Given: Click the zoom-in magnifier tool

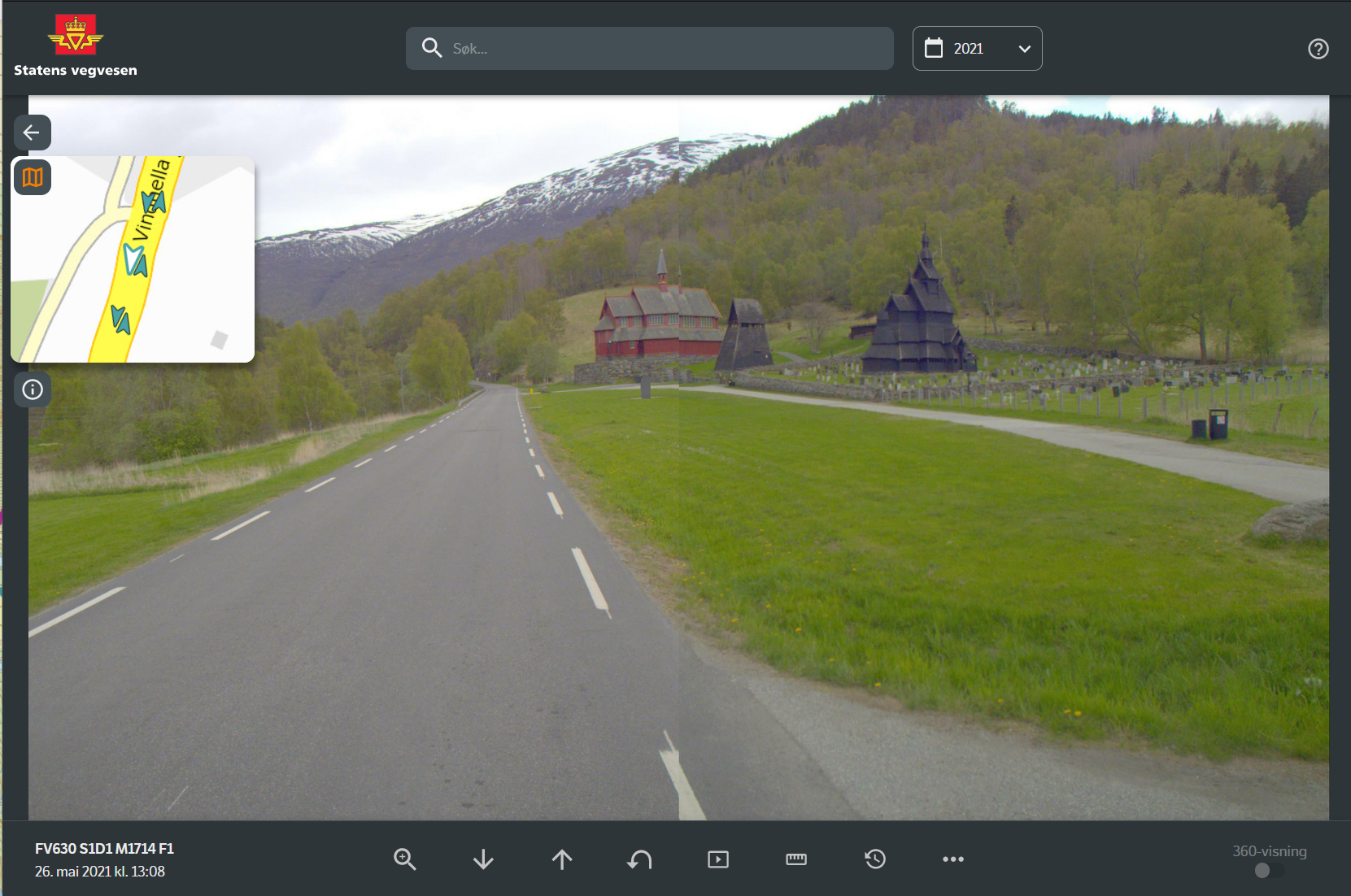Looking at the screenshot, I should [404, 859].
